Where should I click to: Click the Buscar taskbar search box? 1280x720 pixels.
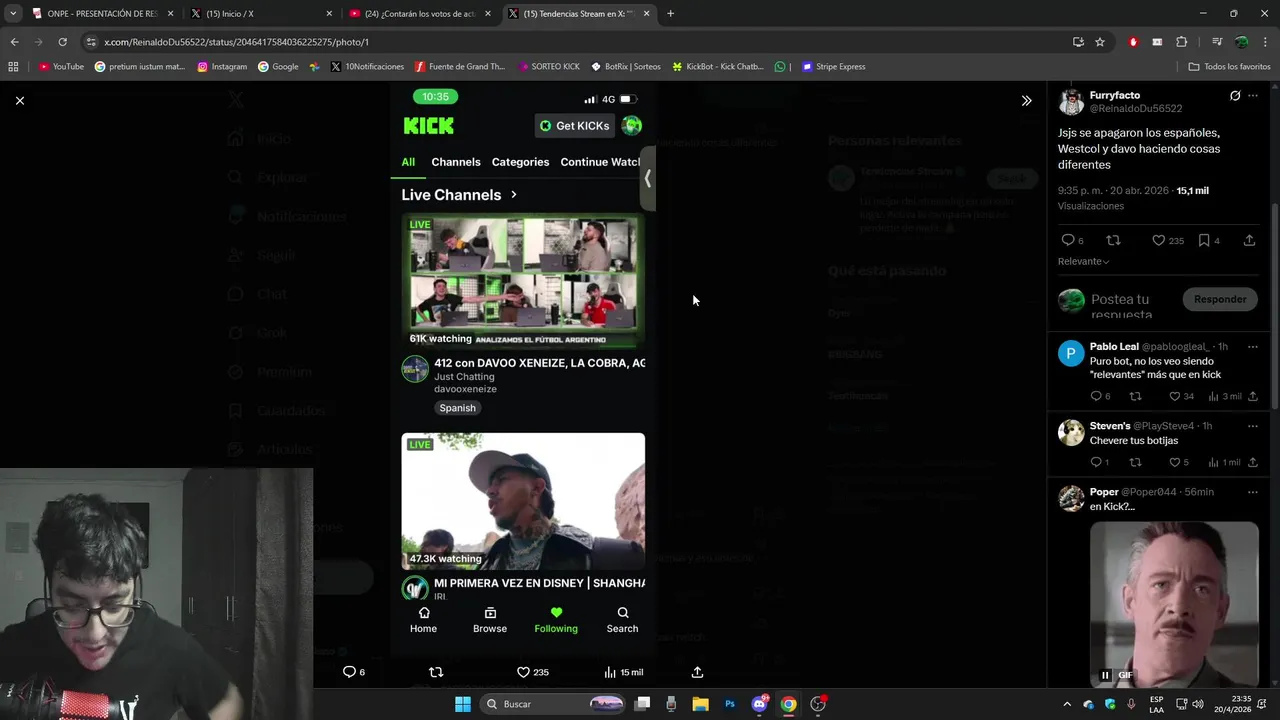tap(553, 704)
